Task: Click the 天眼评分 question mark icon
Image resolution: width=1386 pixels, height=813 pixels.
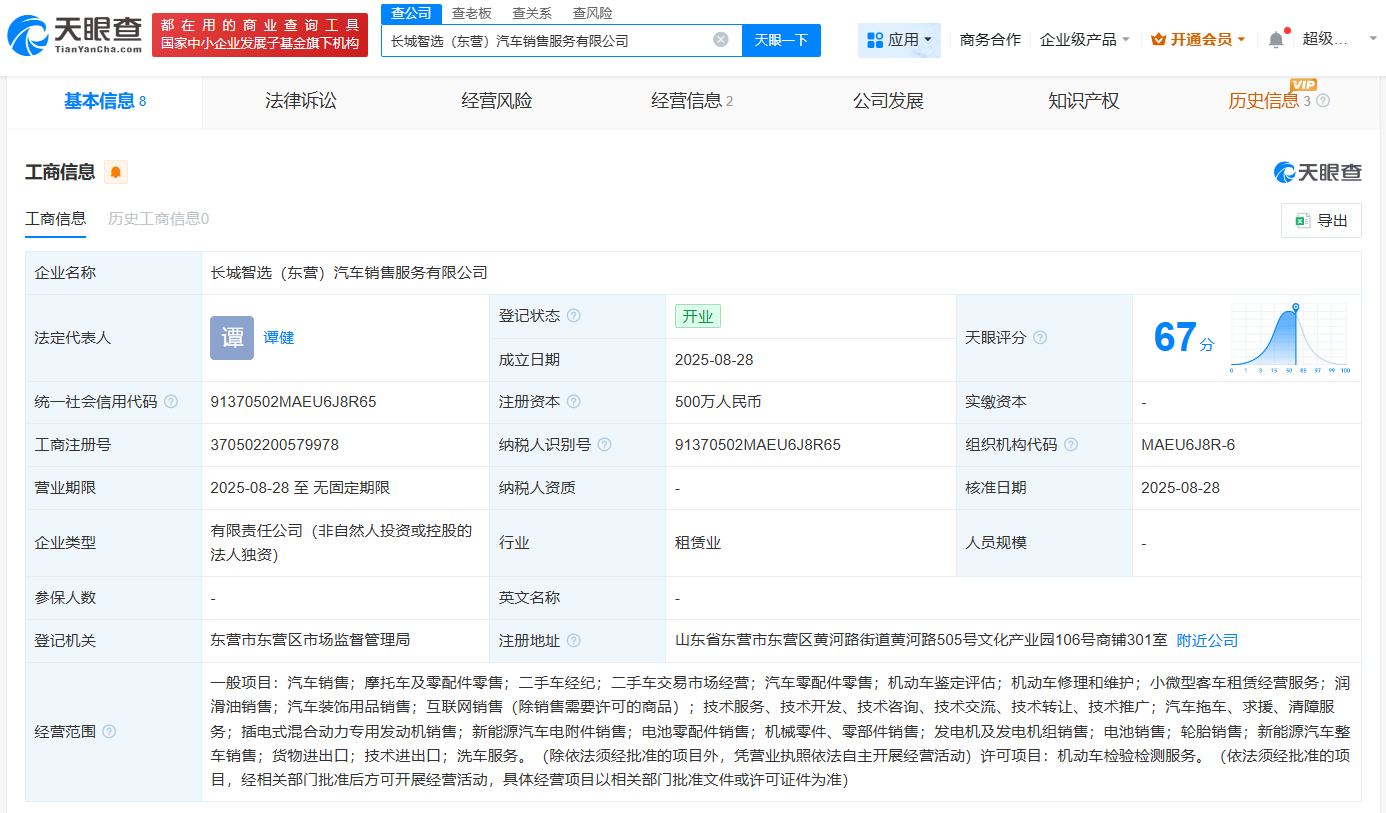Action: (x=1040, y=338)
